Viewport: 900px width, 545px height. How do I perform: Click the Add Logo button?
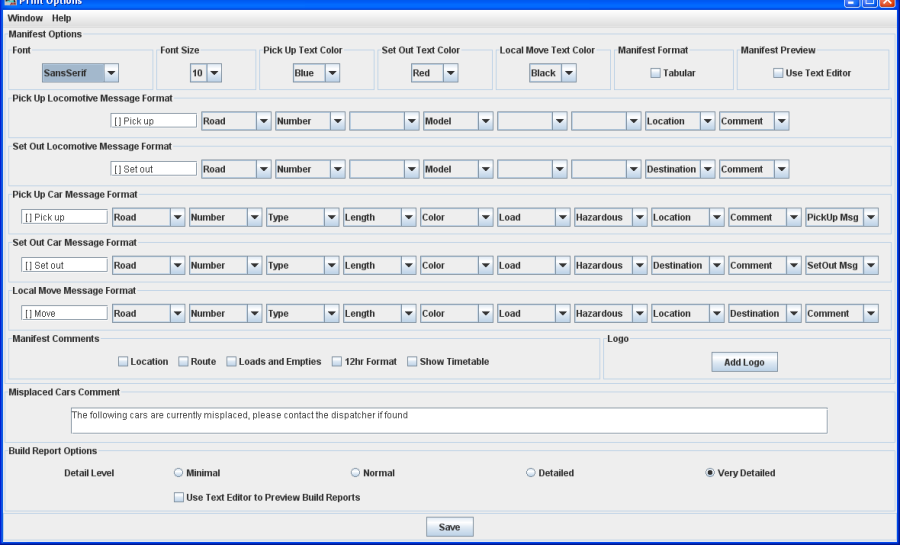click(x=744, y=363)
